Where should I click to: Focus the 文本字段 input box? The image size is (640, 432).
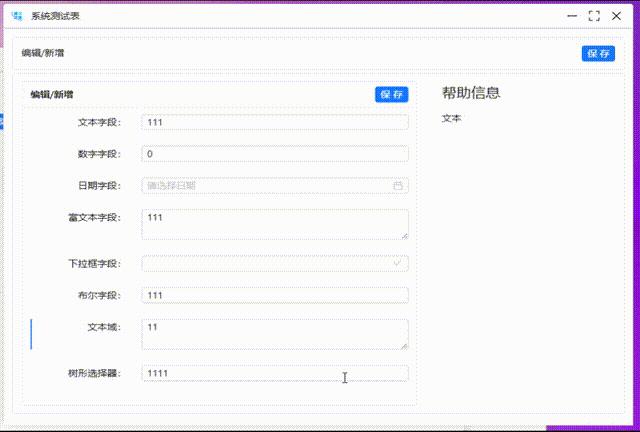pos(275,122)
